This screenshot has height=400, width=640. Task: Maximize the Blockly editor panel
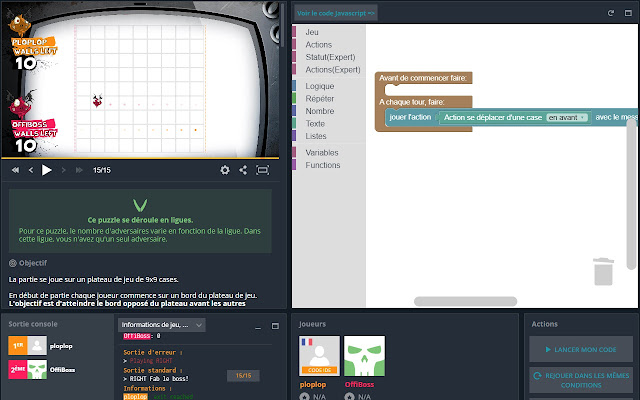pos(628,13)
